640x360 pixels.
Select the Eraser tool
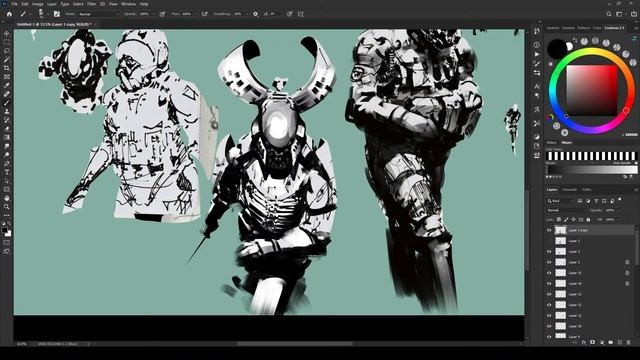[x=7, y=129]
